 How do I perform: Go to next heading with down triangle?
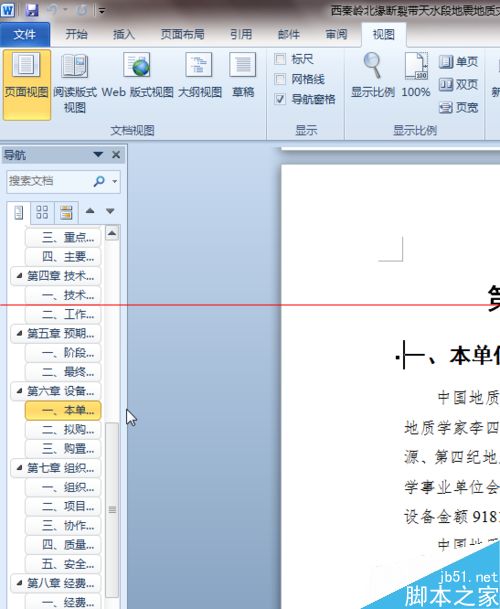110,211
